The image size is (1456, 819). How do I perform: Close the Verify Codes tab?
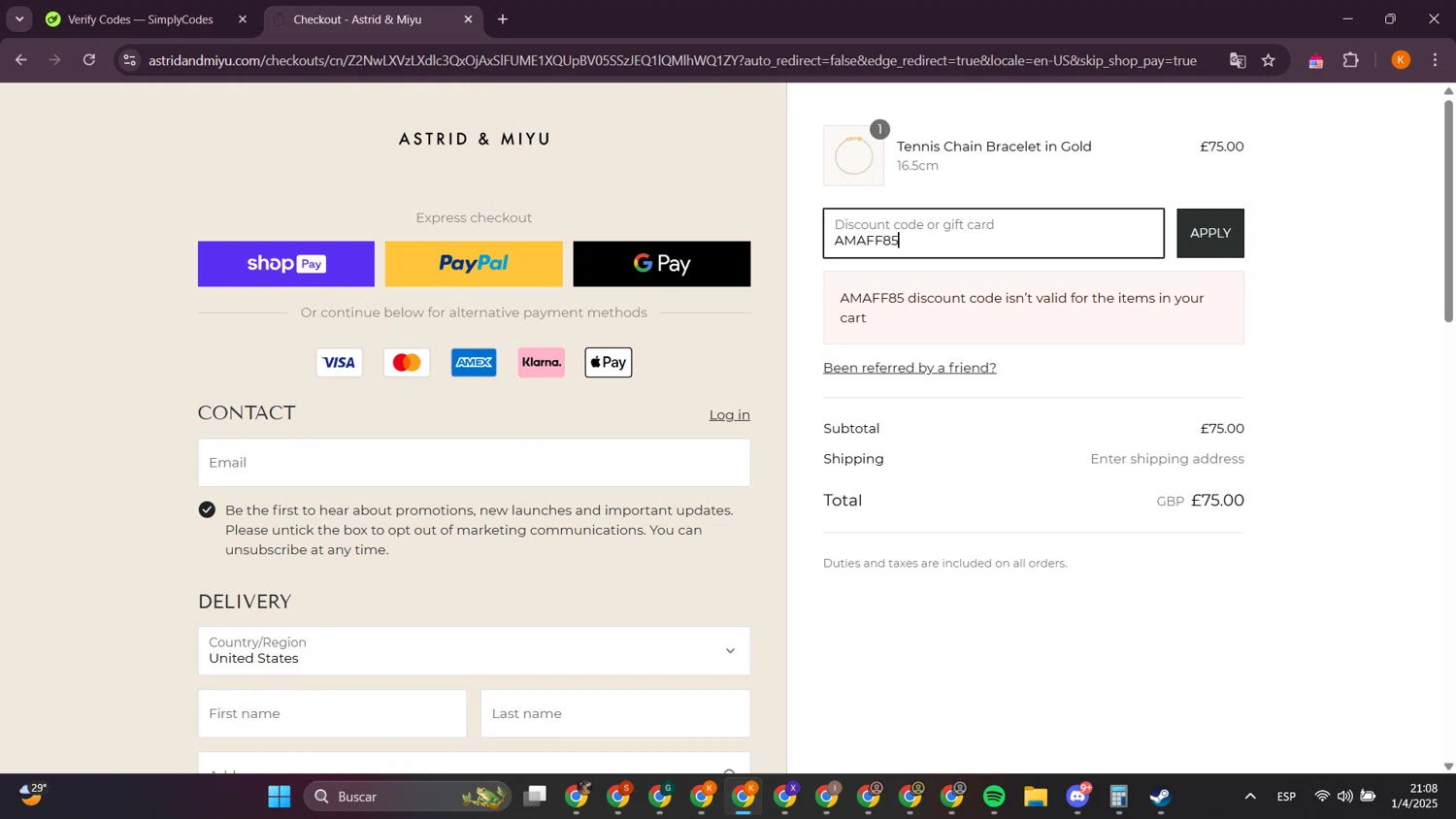pyautogui.click(x=243, y=19)
